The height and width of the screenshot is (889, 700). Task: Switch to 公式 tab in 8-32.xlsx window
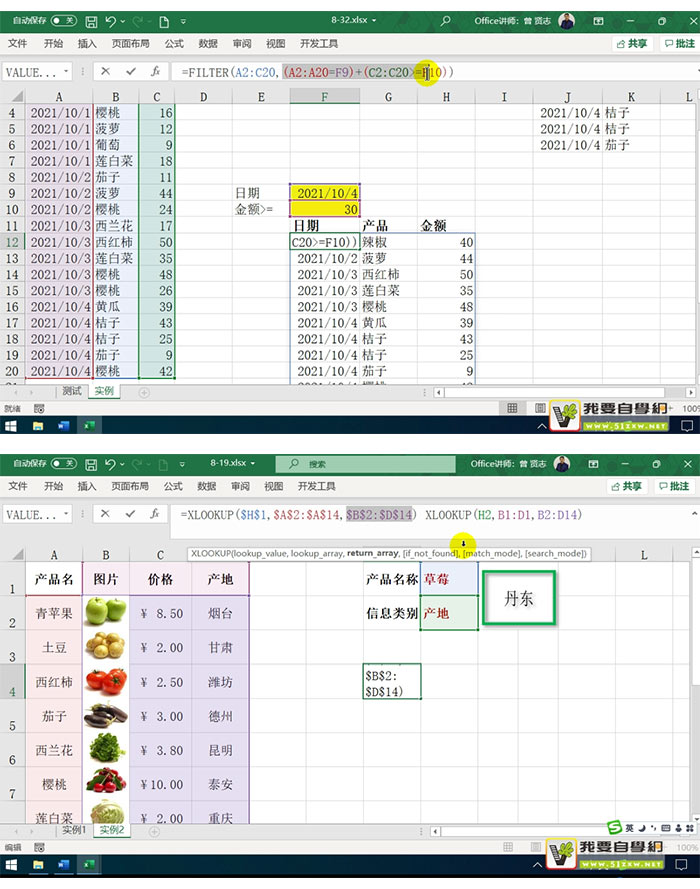[174, 44]
